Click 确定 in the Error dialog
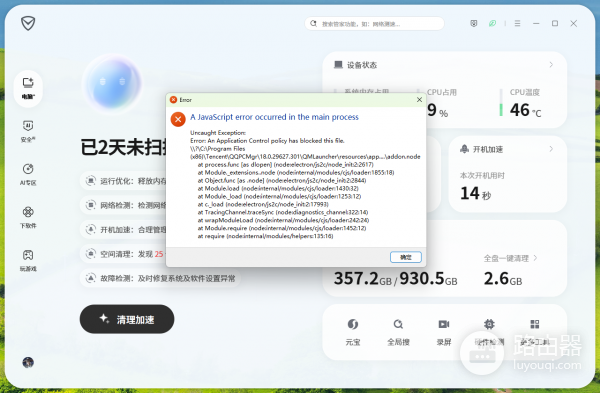 click(406, 257)
